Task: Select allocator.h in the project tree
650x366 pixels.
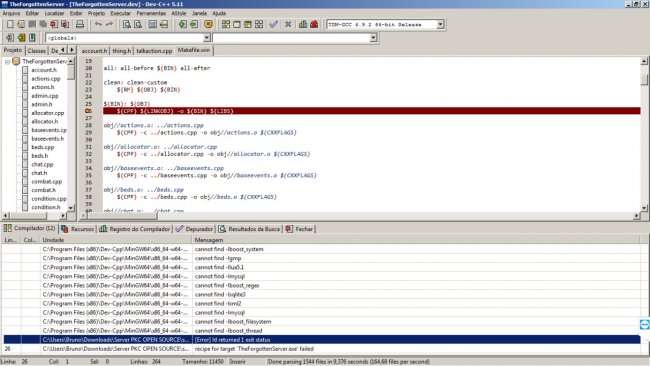Action: pos(44,121)
